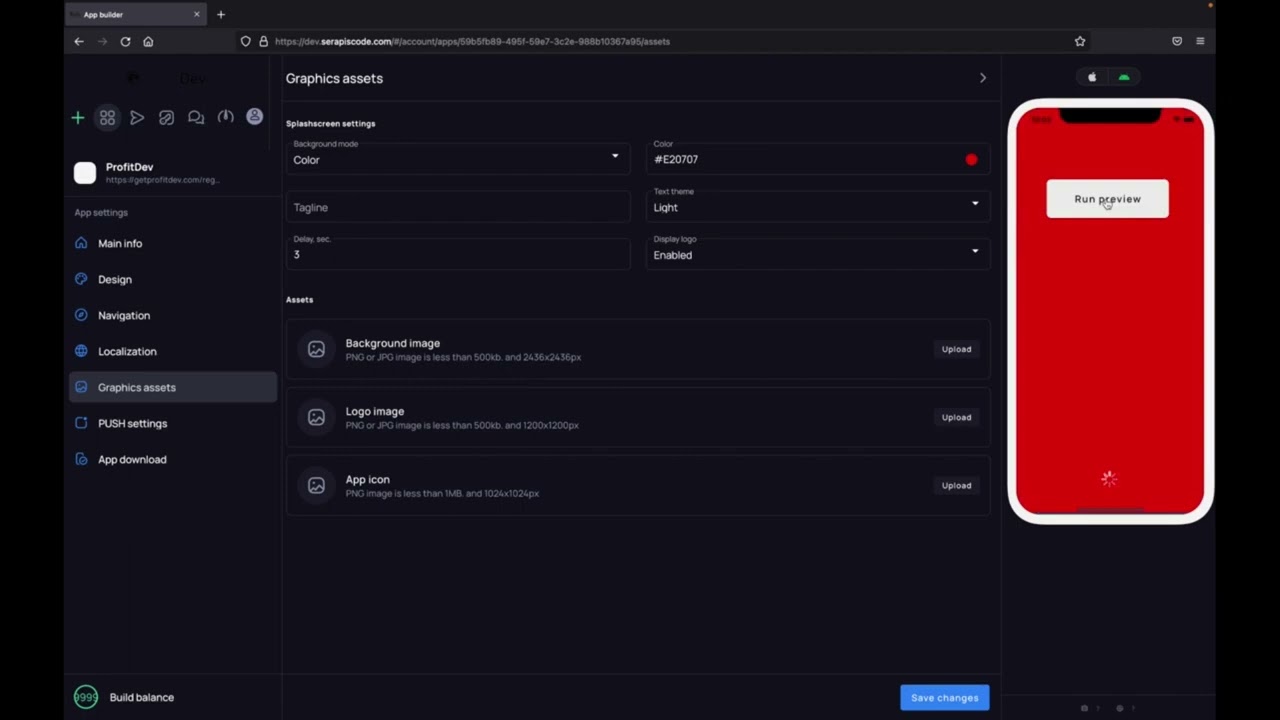Click the Tagline input field

(x=458, y=207)
